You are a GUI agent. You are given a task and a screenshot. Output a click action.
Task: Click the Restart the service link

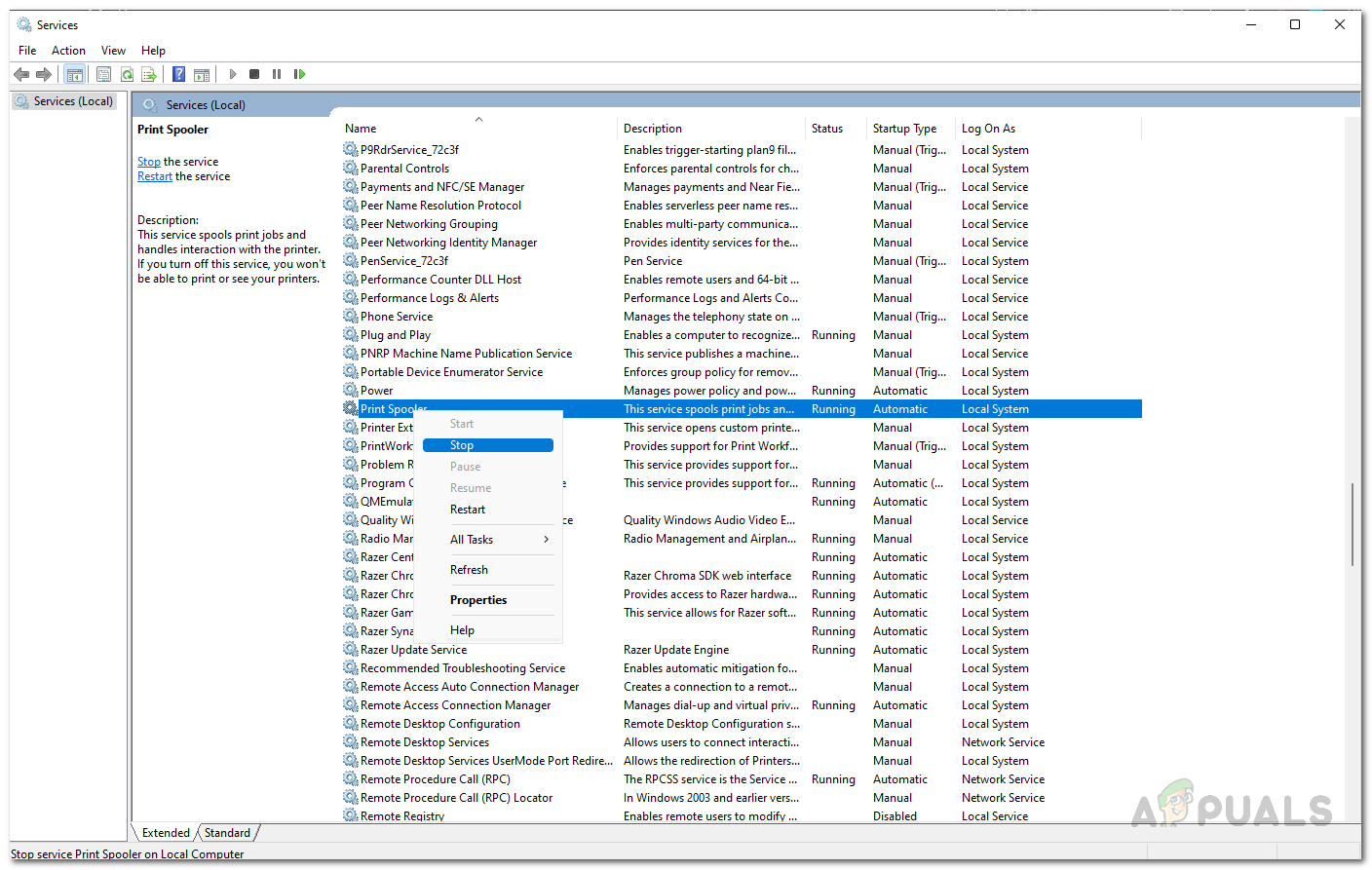(154, 176)
